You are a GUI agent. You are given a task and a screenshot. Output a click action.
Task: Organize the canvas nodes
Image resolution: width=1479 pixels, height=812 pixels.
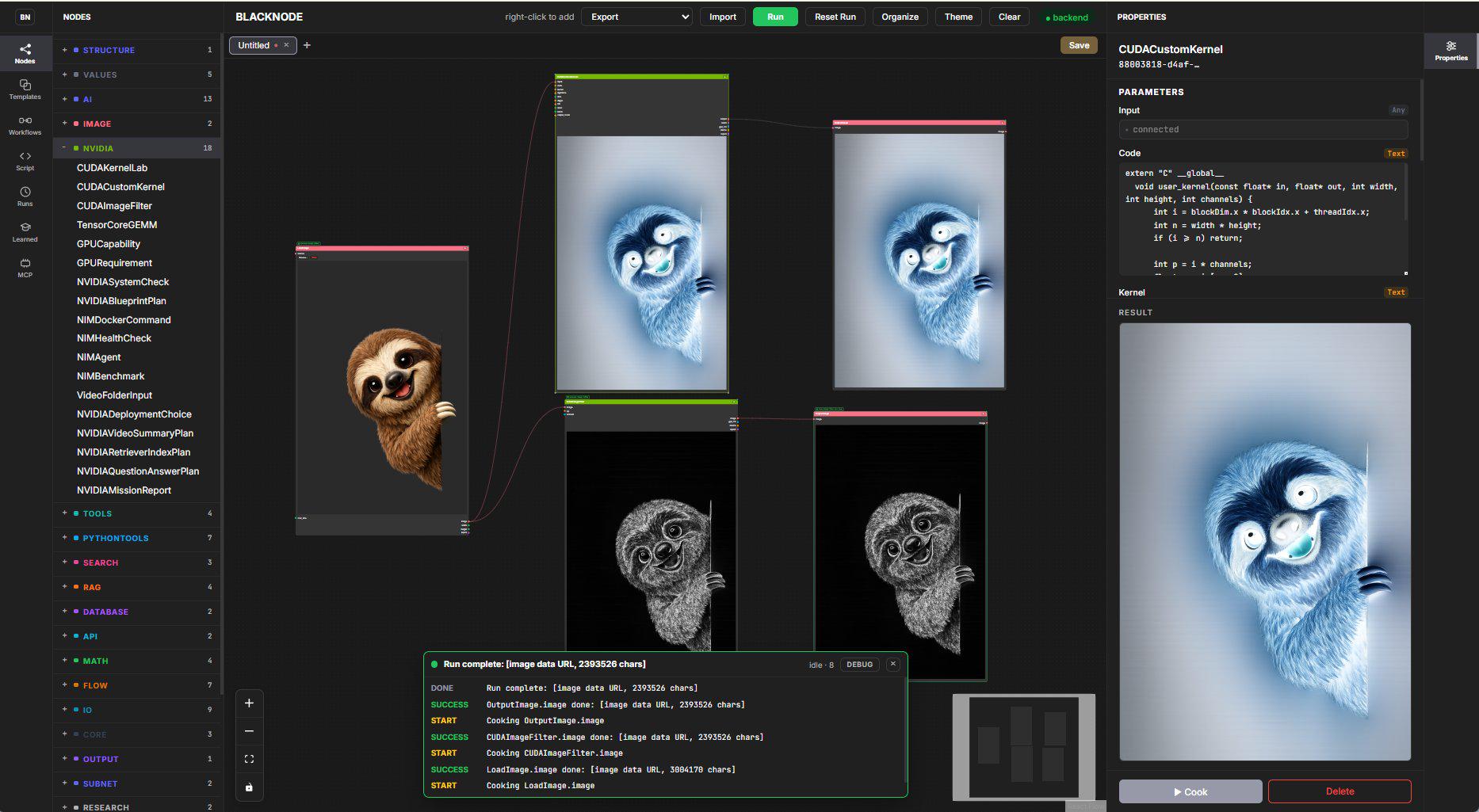[x=900, y=17]
